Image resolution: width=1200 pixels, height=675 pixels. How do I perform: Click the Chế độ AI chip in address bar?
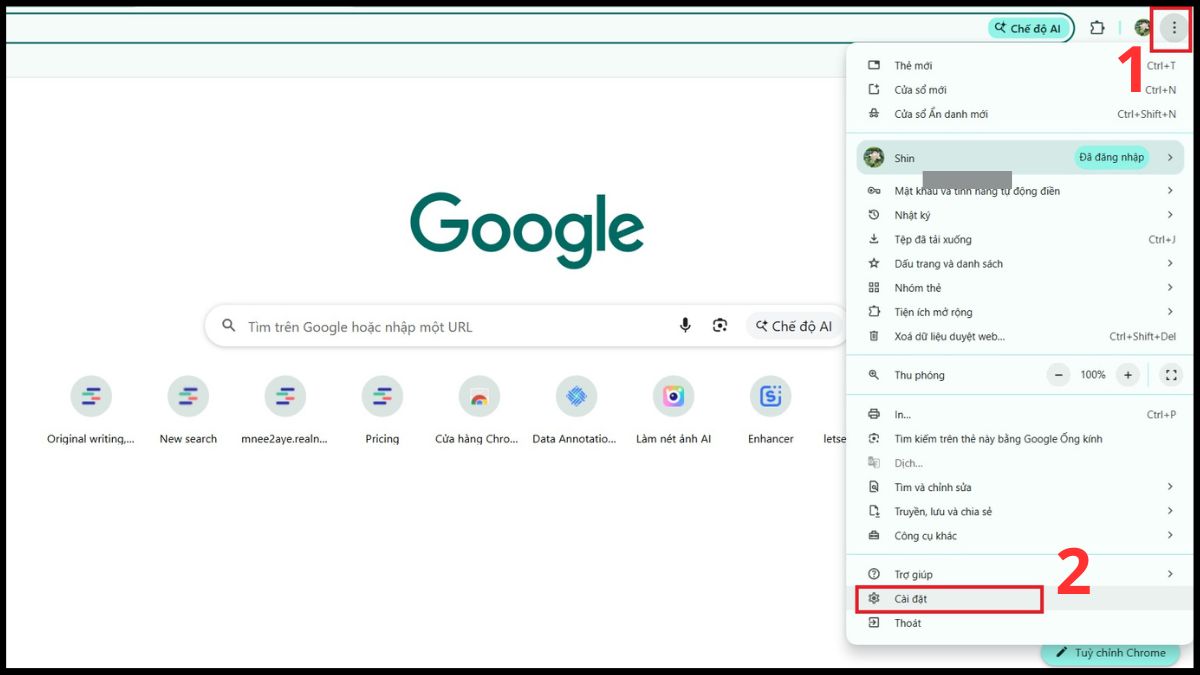pyautogui.click(x=1028, y=28)
